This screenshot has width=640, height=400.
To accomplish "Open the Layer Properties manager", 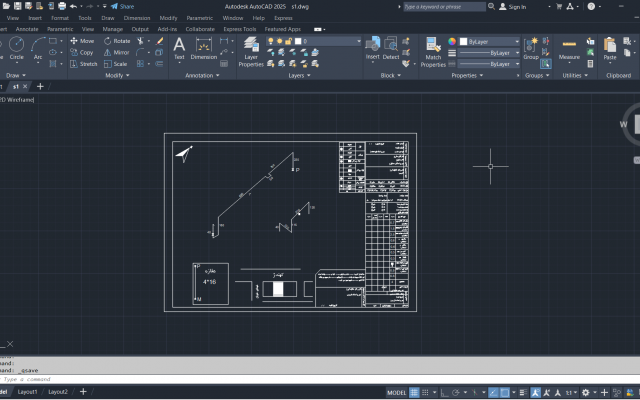I will (x=251, y=52).
